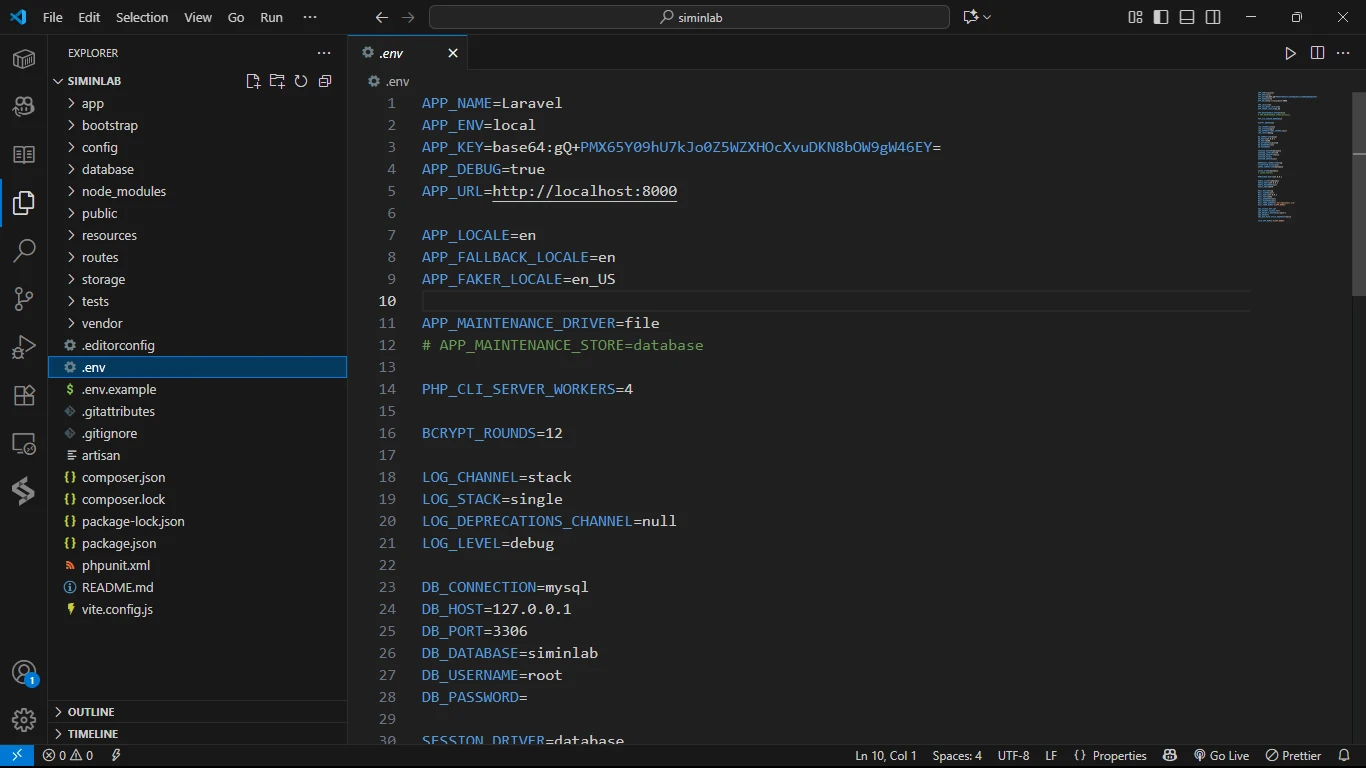Click the New Folder icon in Explorer
This screenshot has height=768, width=1366.
point(277,81)
